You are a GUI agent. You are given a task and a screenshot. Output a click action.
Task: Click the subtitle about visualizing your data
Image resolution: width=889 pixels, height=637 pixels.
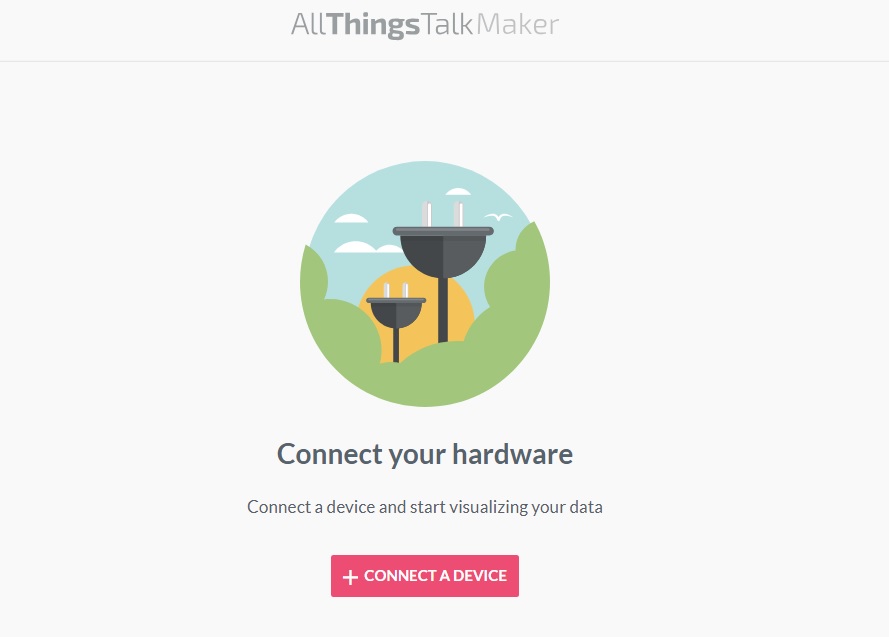coord(425,507)
